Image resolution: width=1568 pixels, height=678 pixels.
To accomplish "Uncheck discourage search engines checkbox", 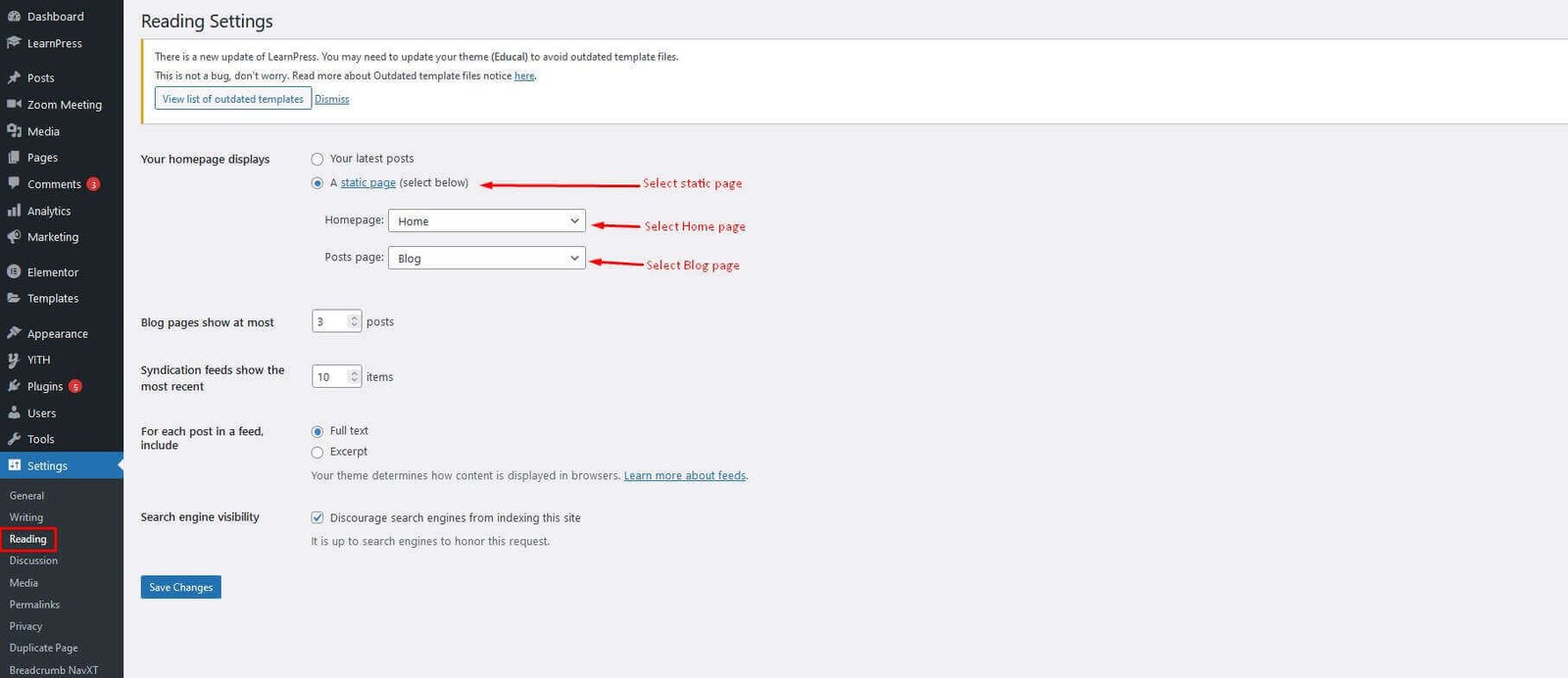I will [x=318, y=517].
